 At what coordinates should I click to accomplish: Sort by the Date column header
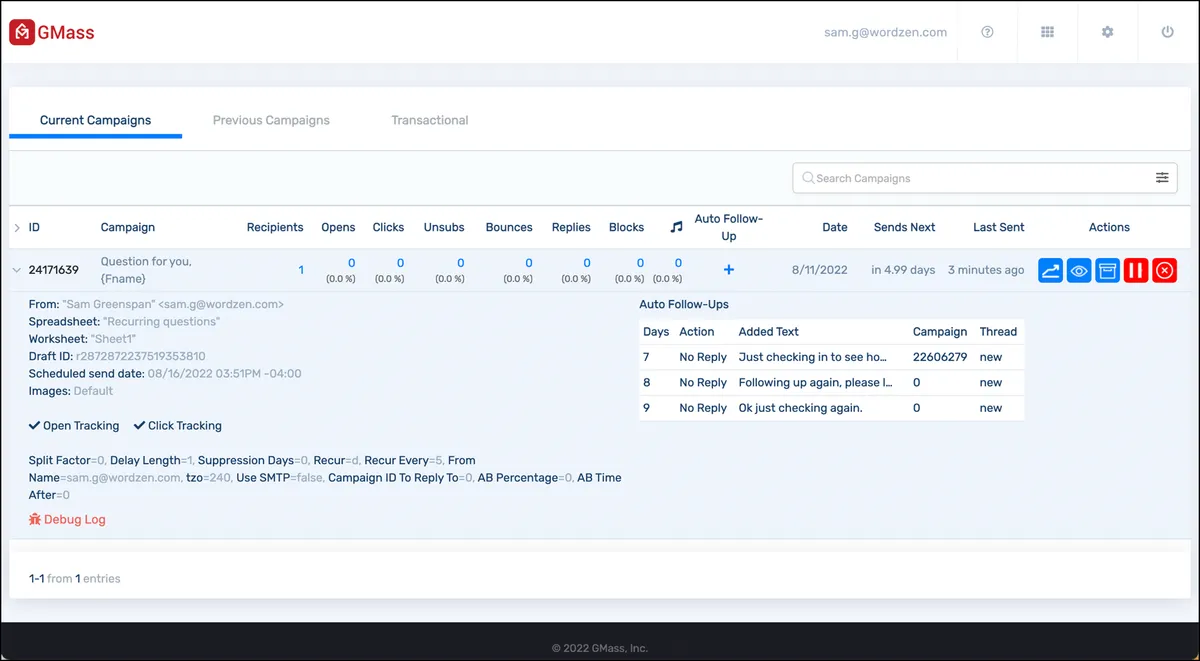coord(835,227)
